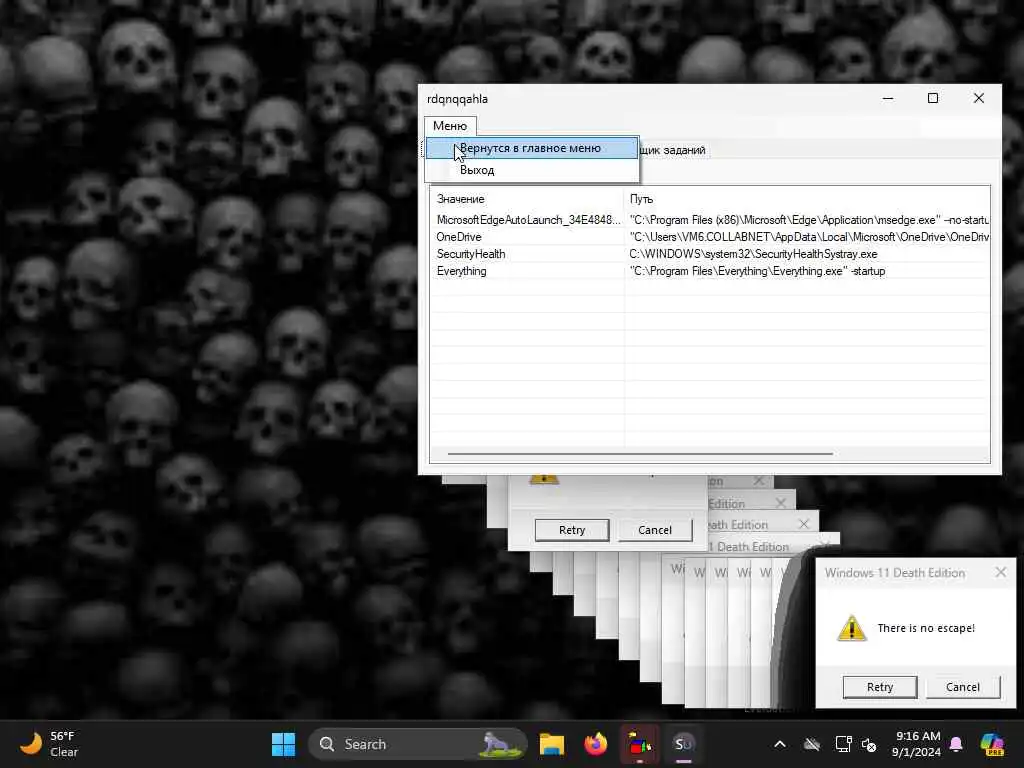Click the SecurityHealthSystray.exe path cell
Viewport: 1024px width, 768px height.
[x=753, y=254]
